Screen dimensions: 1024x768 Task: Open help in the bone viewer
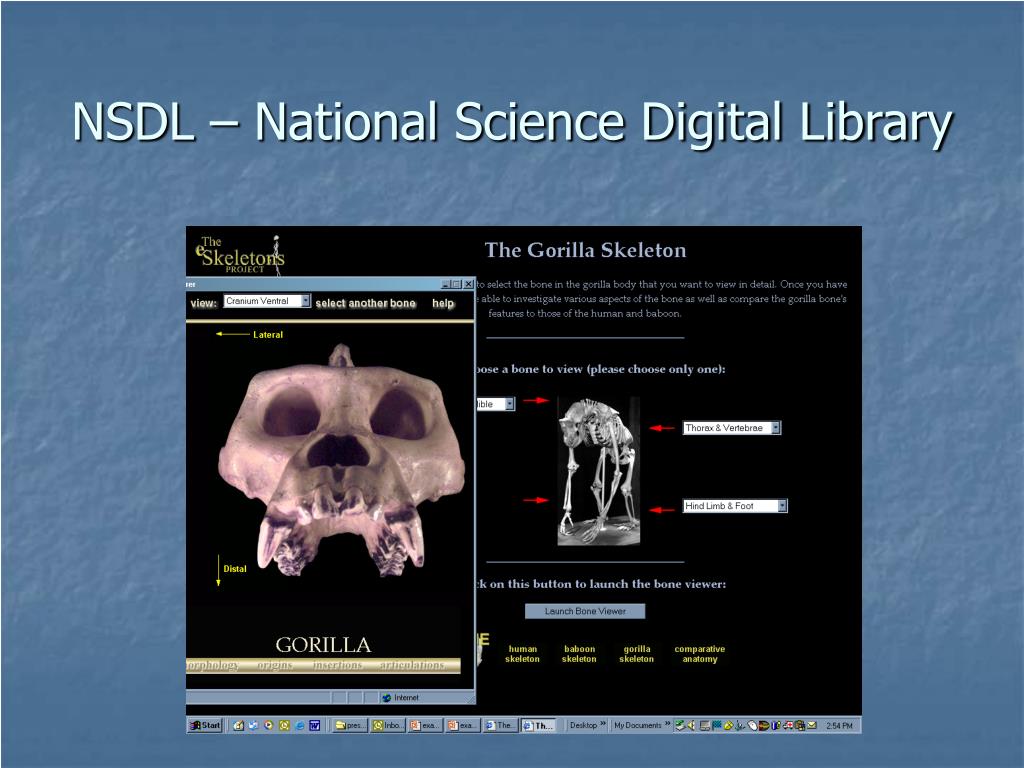443,303
